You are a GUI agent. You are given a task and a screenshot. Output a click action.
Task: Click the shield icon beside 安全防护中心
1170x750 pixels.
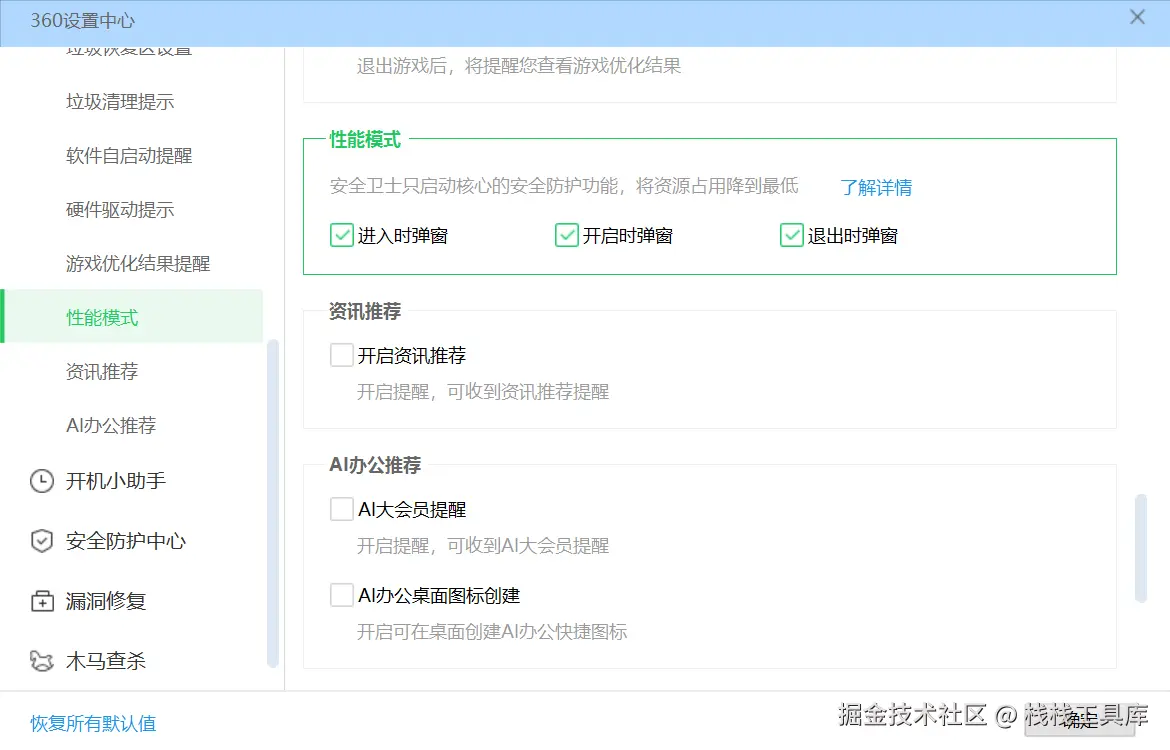coord(42,541)
